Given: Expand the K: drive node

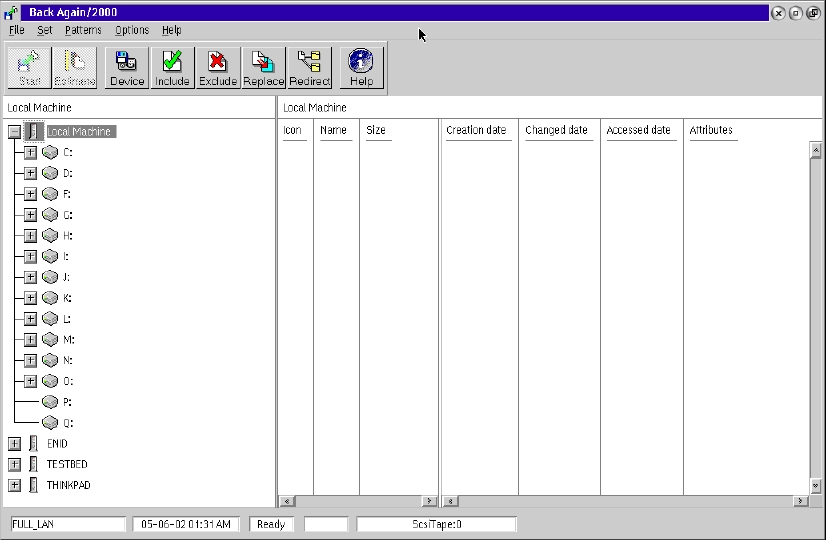Looking at the screenshot, I should pyautogui.click(x=31, y=298).
